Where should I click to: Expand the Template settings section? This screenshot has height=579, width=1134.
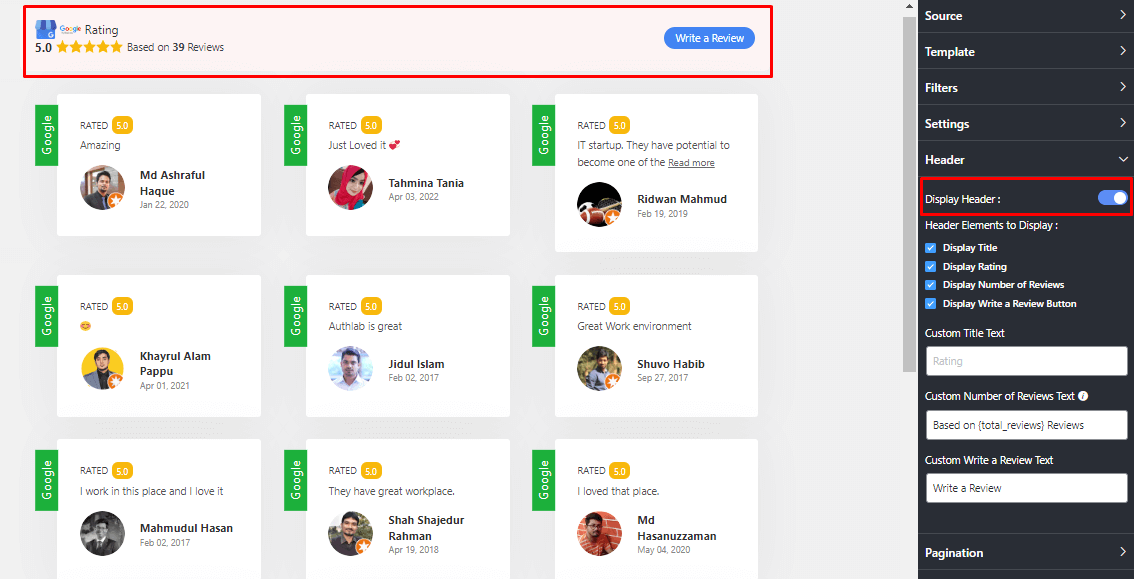pyautogui.click(x=1025, y=52)
